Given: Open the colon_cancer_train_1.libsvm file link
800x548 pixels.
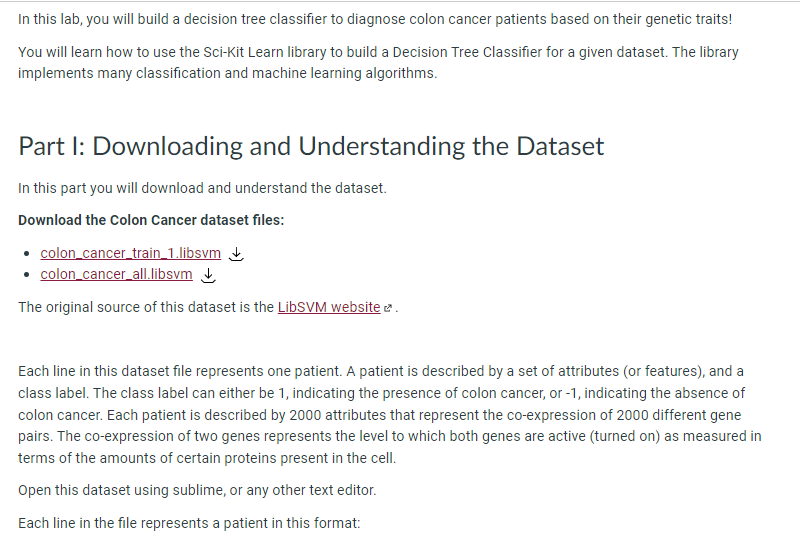Looking at the screenshot, I should pos(131,253).
